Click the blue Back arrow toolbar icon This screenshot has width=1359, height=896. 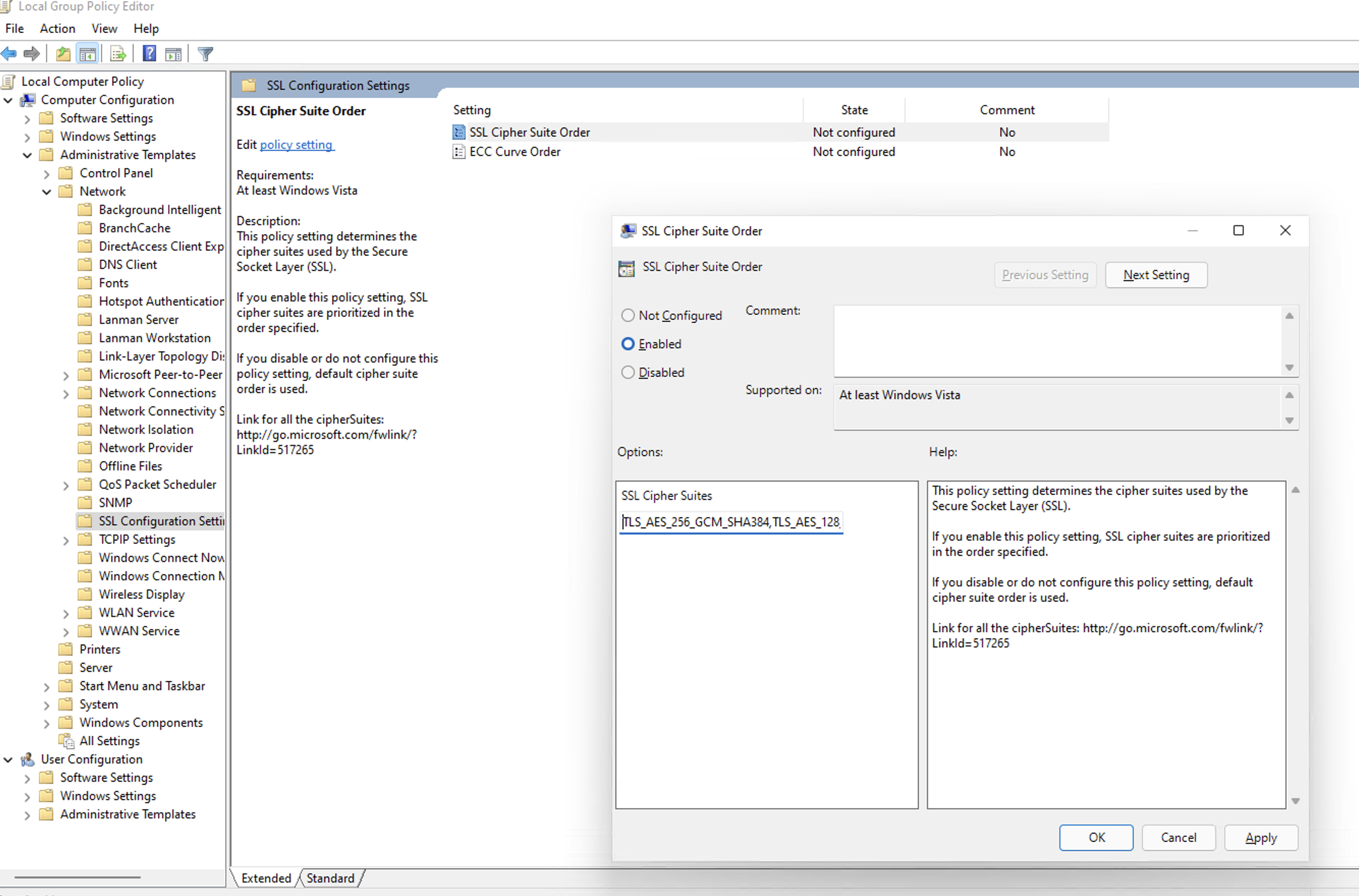[9, 54]
